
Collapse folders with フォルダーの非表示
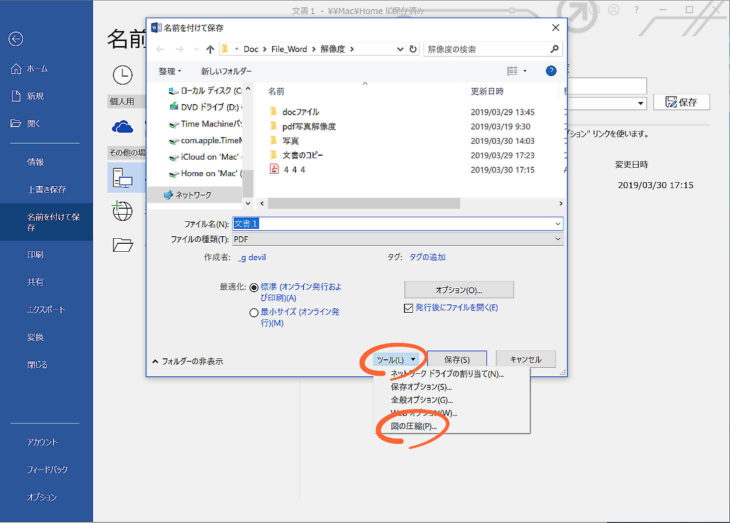[187, 361]
